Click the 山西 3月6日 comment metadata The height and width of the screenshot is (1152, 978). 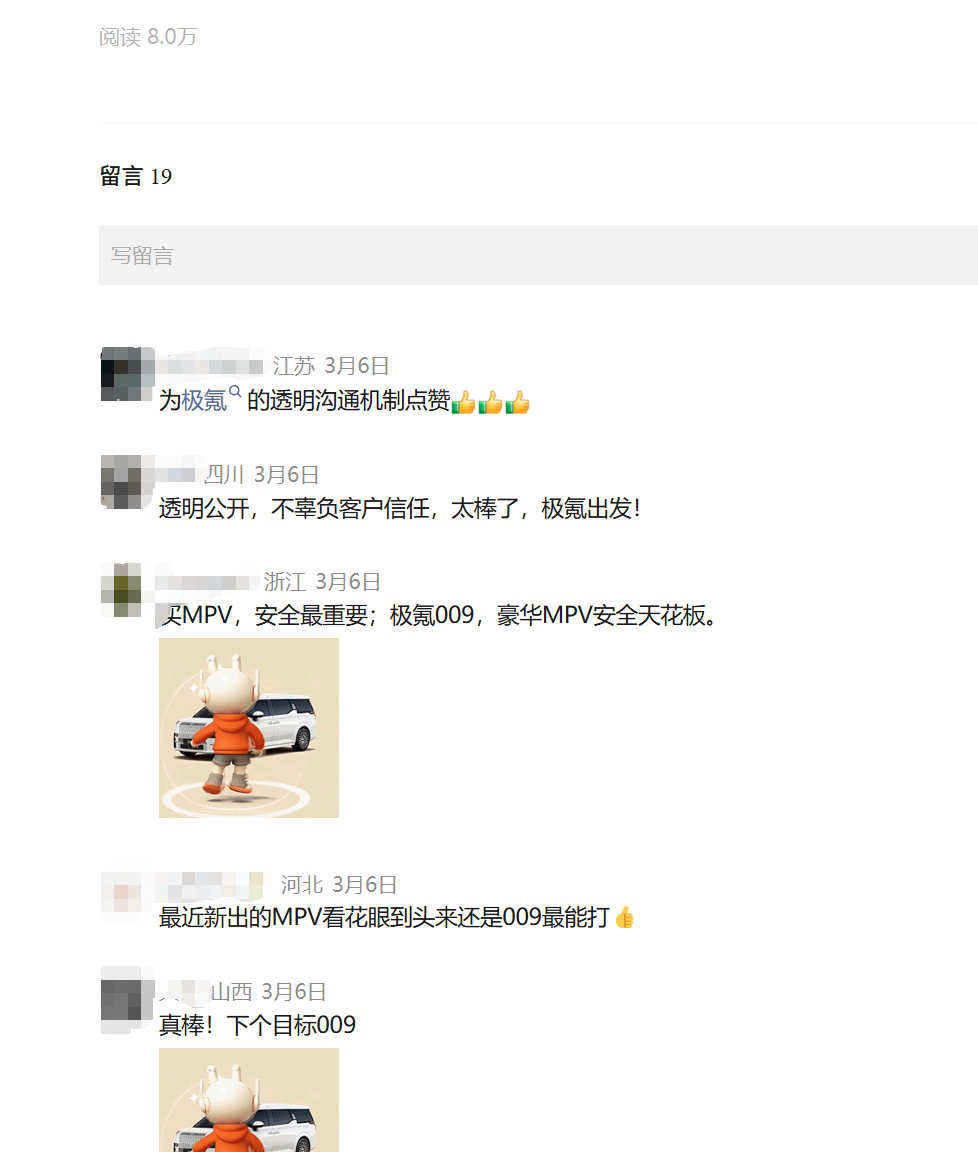click(x=269, y=992)
